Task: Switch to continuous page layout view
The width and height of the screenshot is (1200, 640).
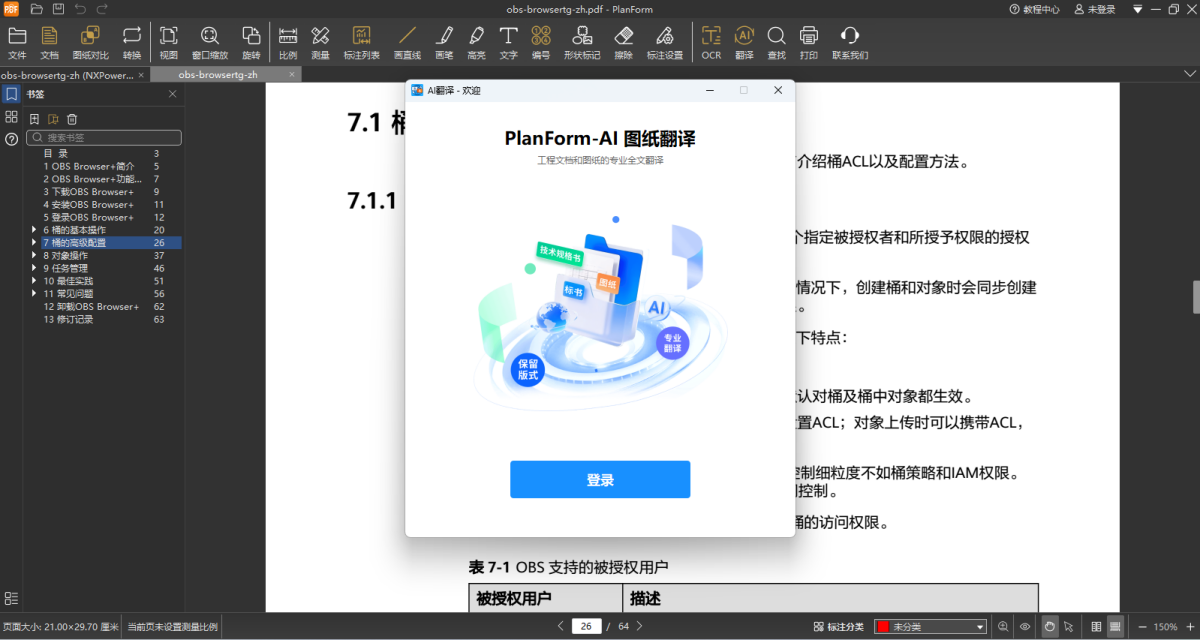Action: tap(1115, 625)
